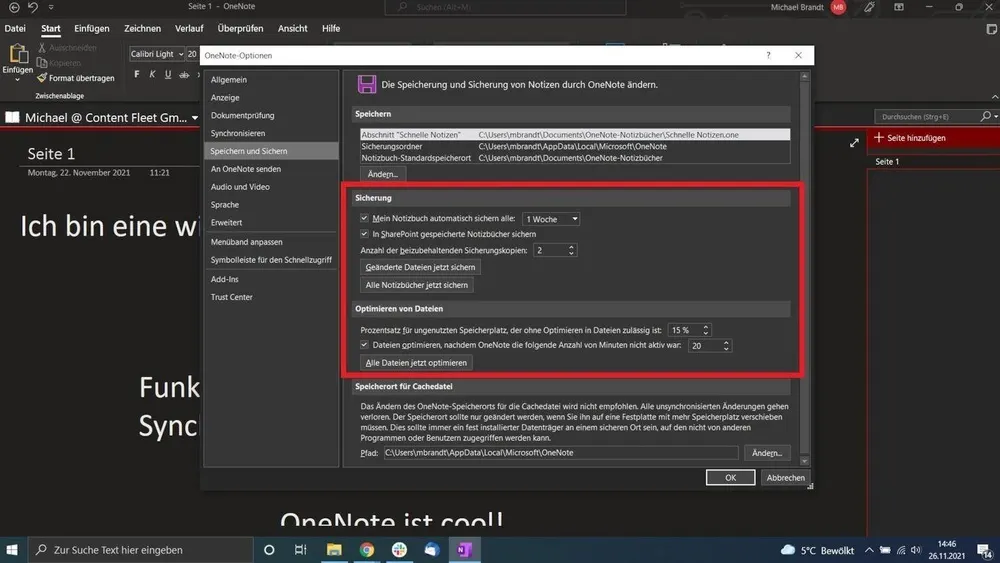Screen dimensions: 1000x563
Task: Click the expand page diagonal arrow icon
Action: pos(854,143)
